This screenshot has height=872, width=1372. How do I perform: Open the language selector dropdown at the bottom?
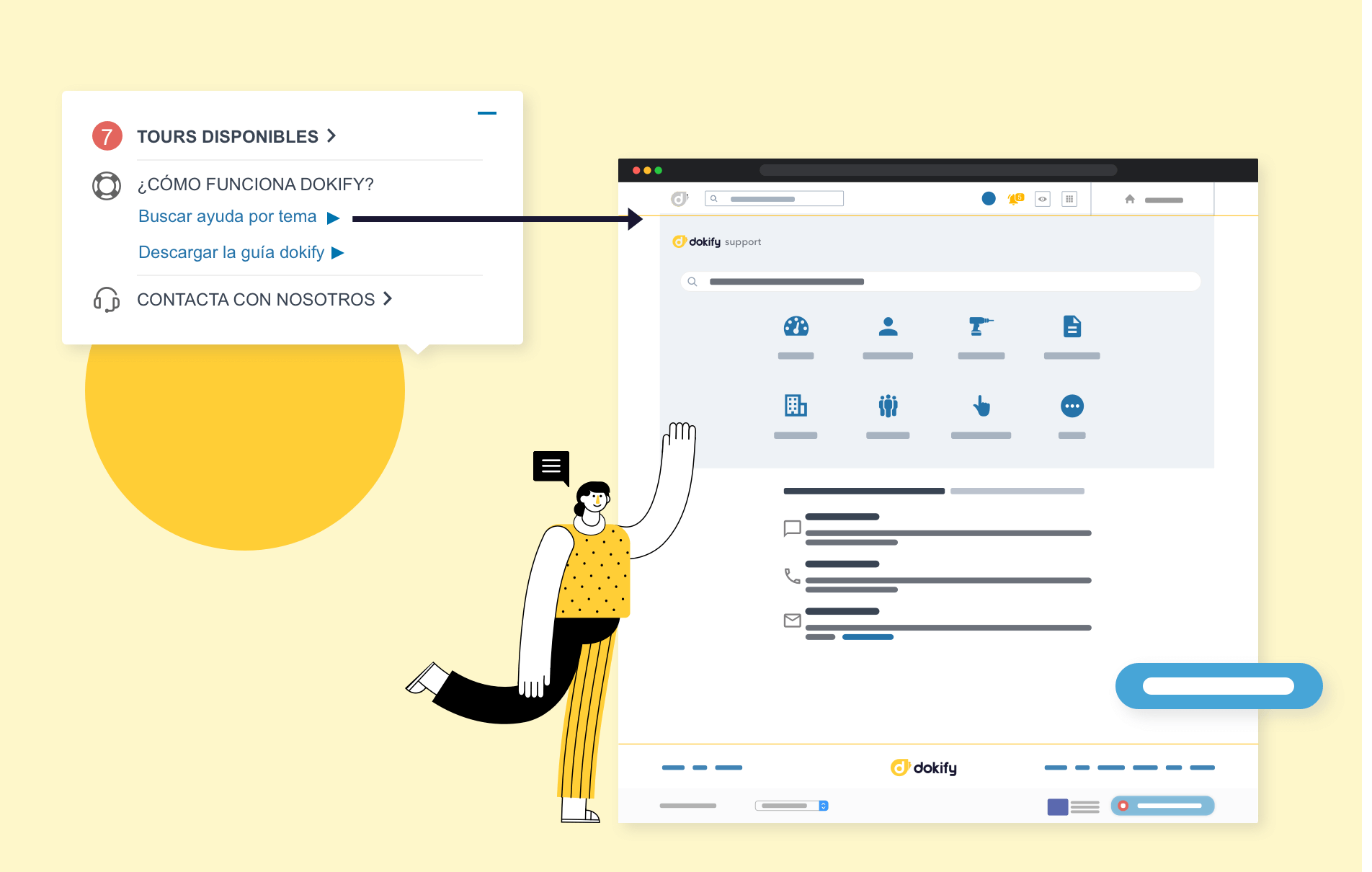click(790, 806)
